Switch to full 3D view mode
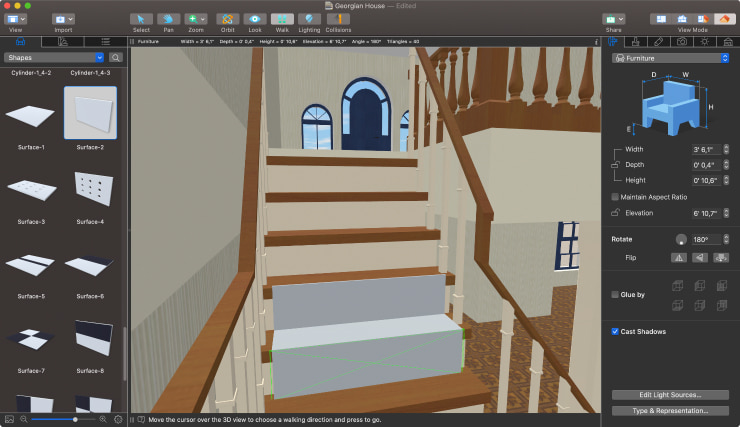This screenshot has height=427, width=740. pos(724,19)
